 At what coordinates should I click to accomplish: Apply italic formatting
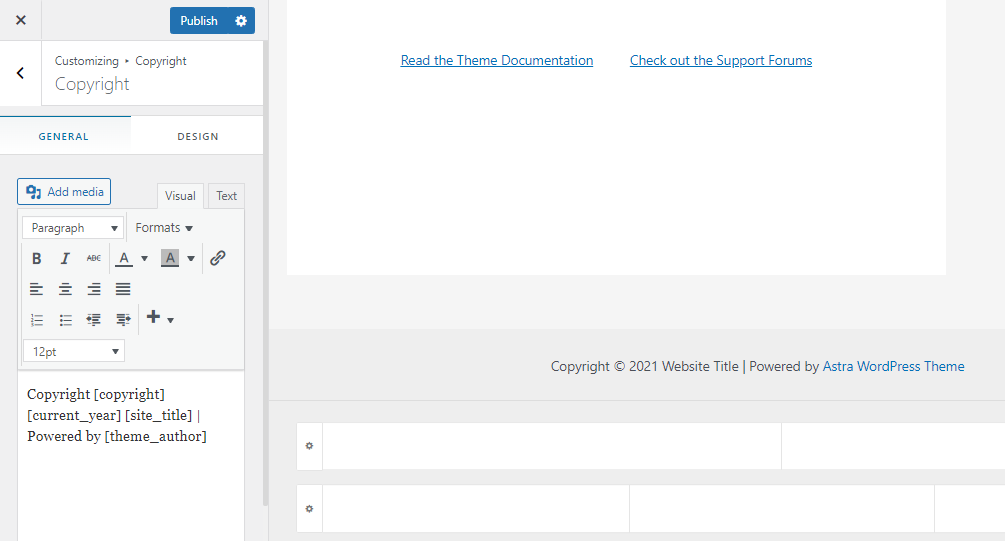point(65,259)
